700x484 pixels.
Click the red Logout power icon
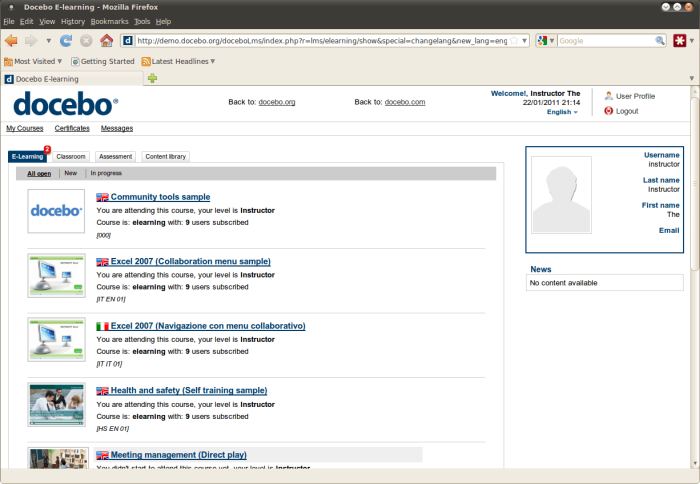[608, 111]
